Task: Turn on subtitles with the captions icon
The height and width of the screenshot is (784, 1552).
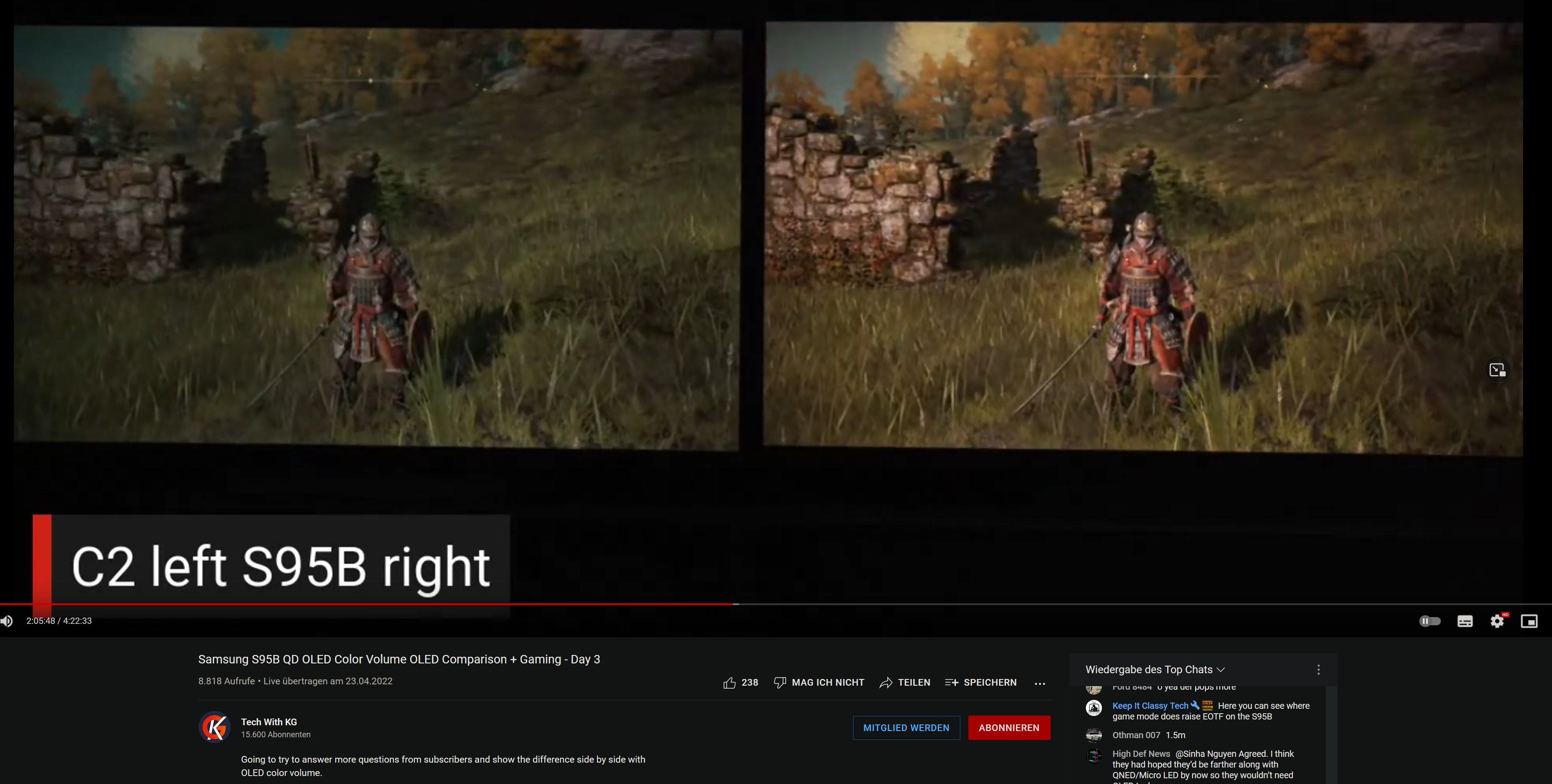Action: click(1465, 622)
